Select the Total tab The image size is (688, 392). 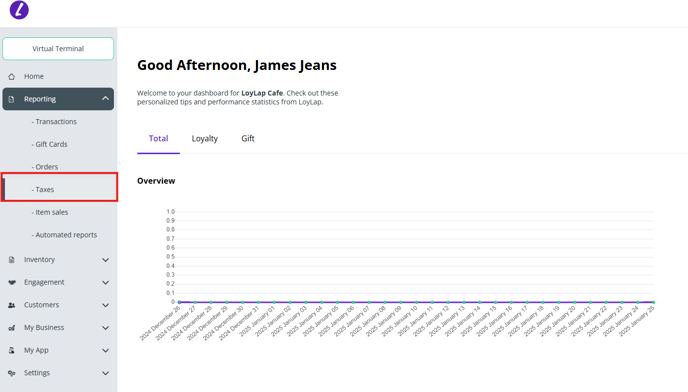[158, 139]
